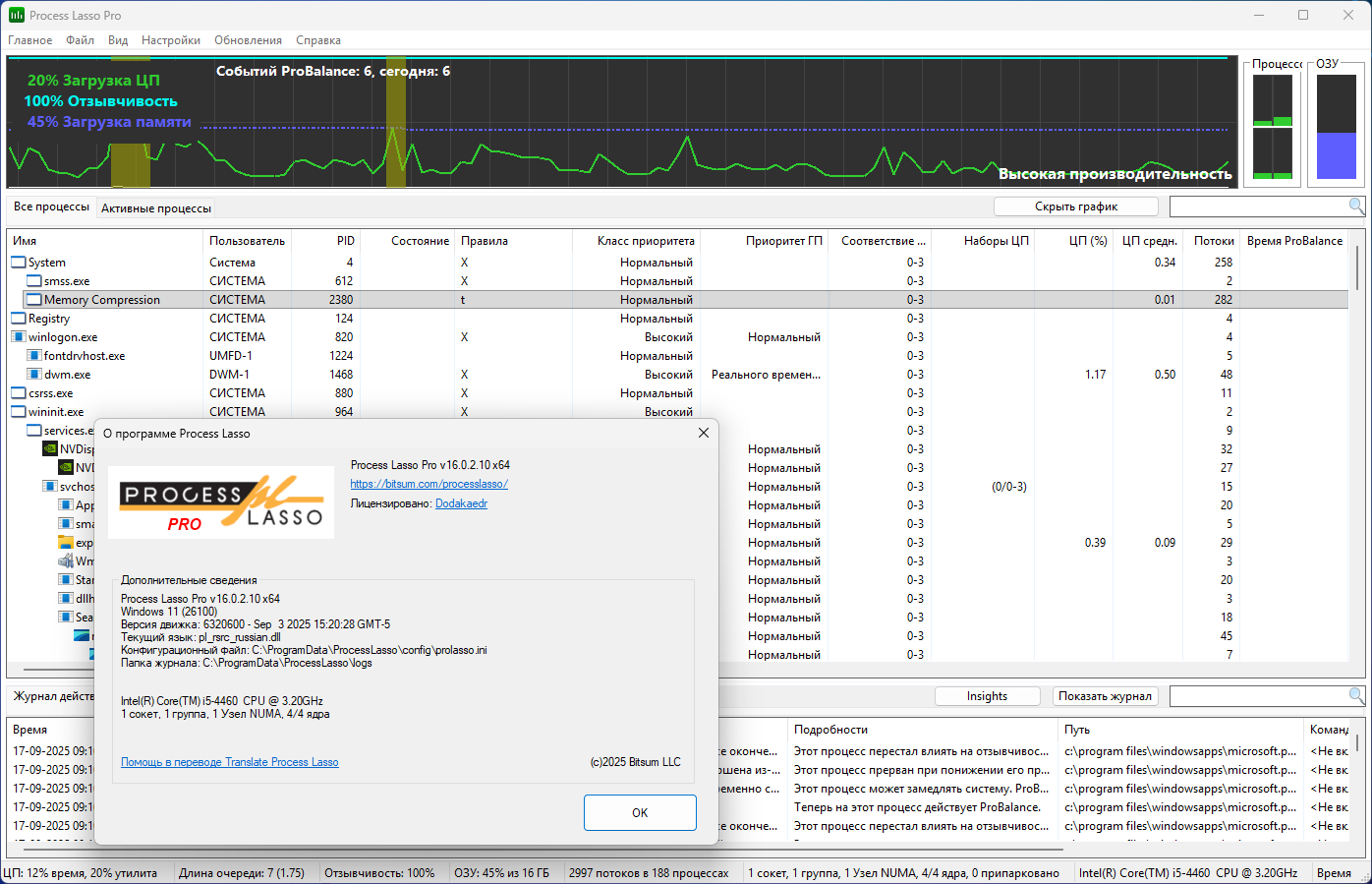Viewport: 1372px width, 884px height.
Task: Click the csrss.exe process icon
Action: pos(19,393)
